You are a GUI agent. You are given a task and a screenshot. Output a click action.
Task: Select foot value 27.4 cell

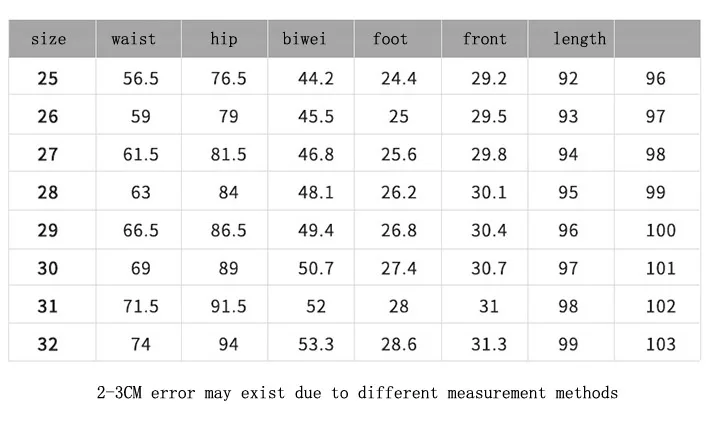[398, 267]
